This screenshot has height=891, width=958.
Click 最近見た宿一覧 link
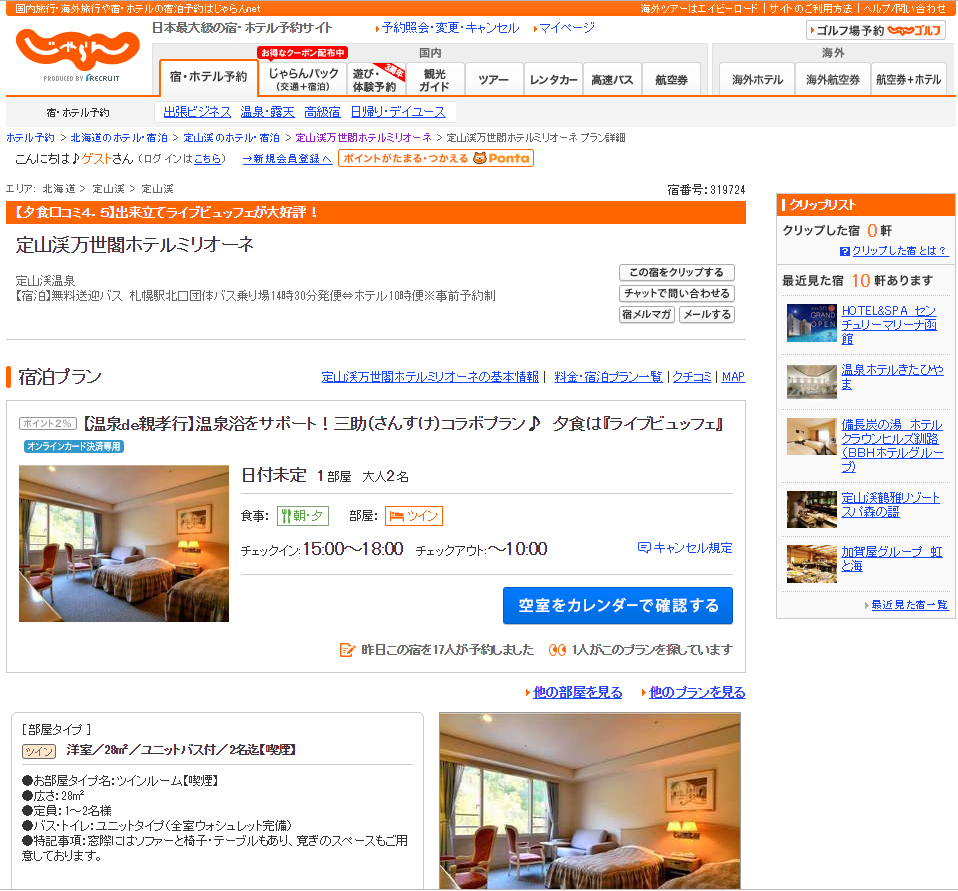pyautogui.click(x=909, y=605)
